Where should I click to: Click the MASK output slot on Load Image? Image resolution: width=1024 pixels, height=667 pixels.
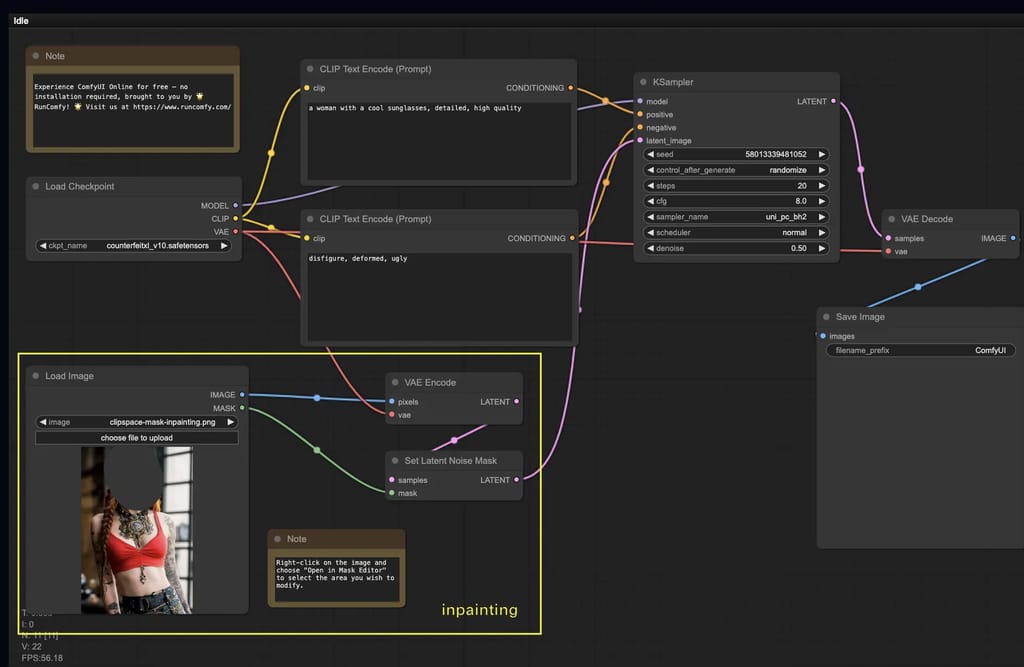click(x=240, y=408)
